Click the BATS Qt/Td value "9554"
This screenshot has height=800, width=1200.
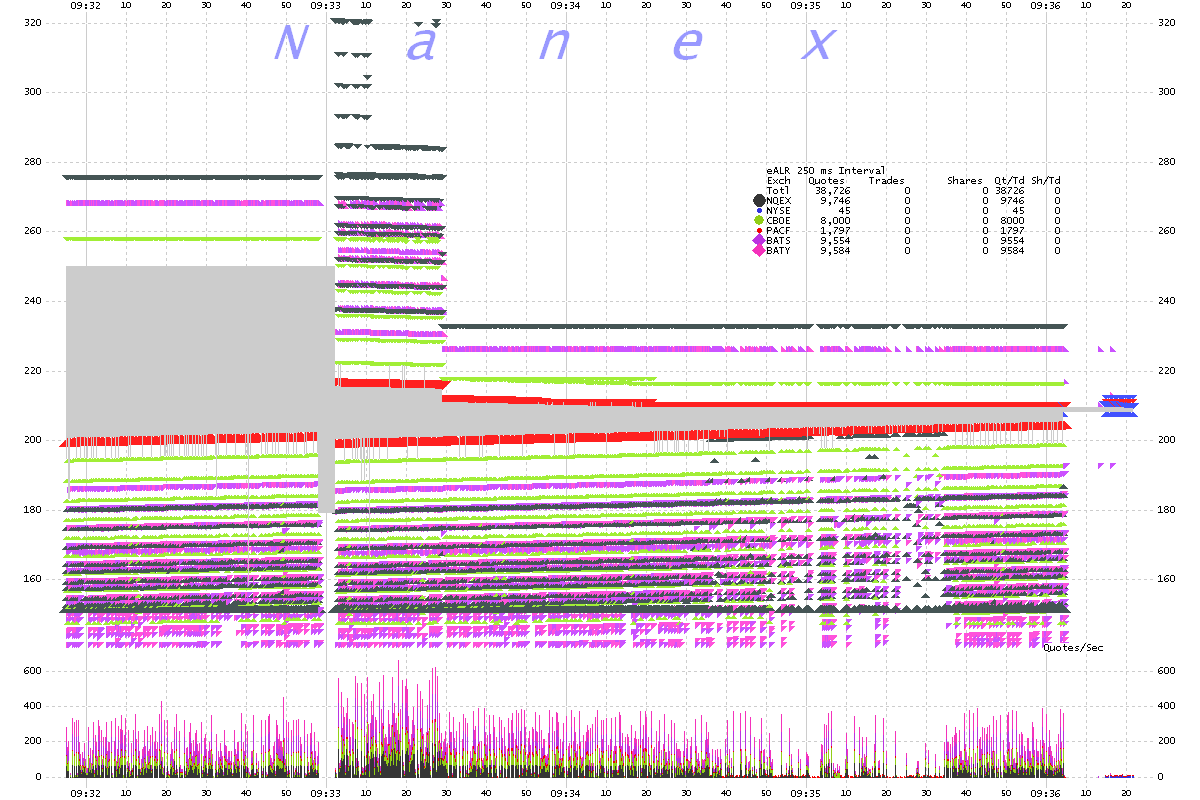tap(1013, 240)
